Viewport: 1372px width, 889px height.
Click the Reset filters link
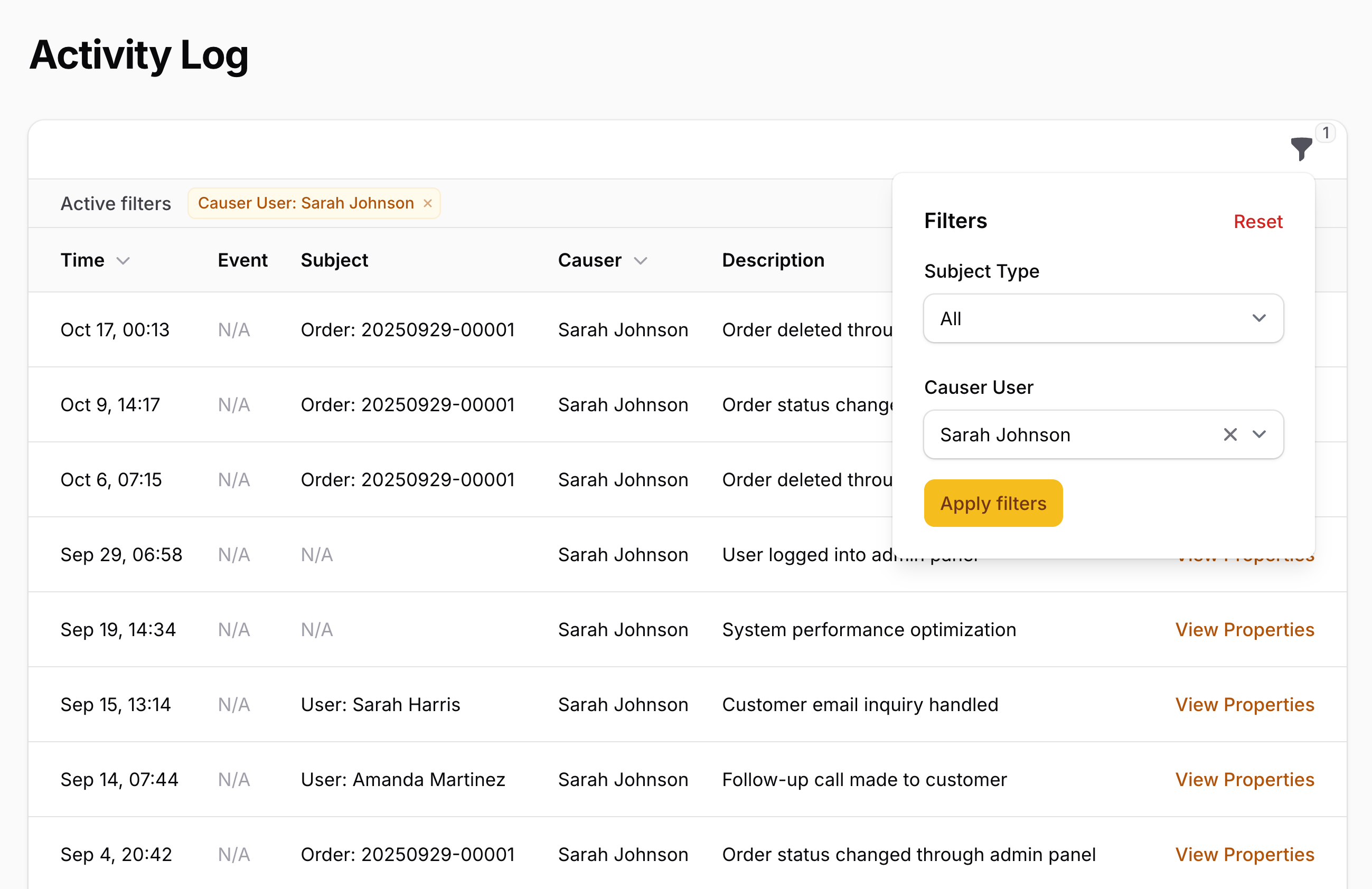click(1257, 222)
